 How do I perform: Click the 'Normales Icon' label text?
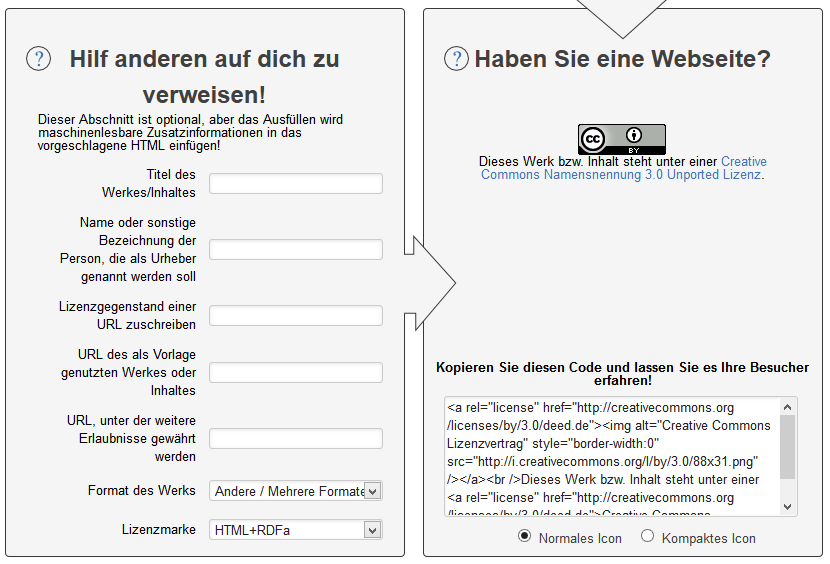click(580, 538)
